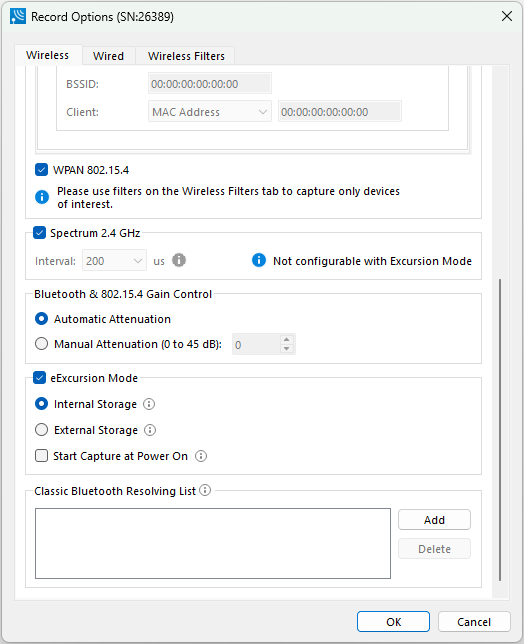Viewport: 524px width, 644px height.
Task: Click blue info icon beside Not configurable message
Action: 259,260
